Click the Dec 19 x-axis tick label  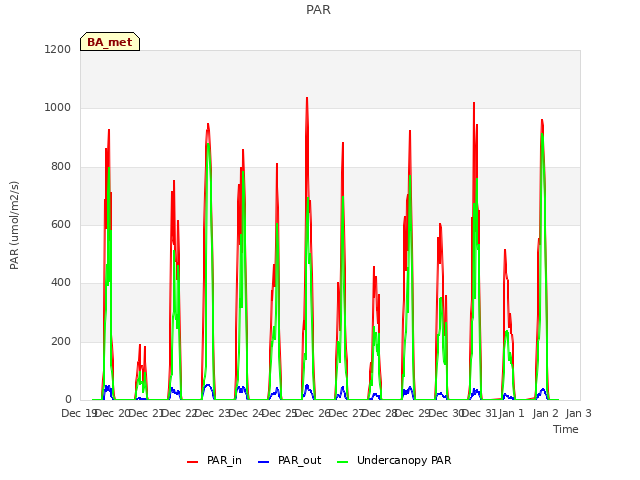pos(78,413)
